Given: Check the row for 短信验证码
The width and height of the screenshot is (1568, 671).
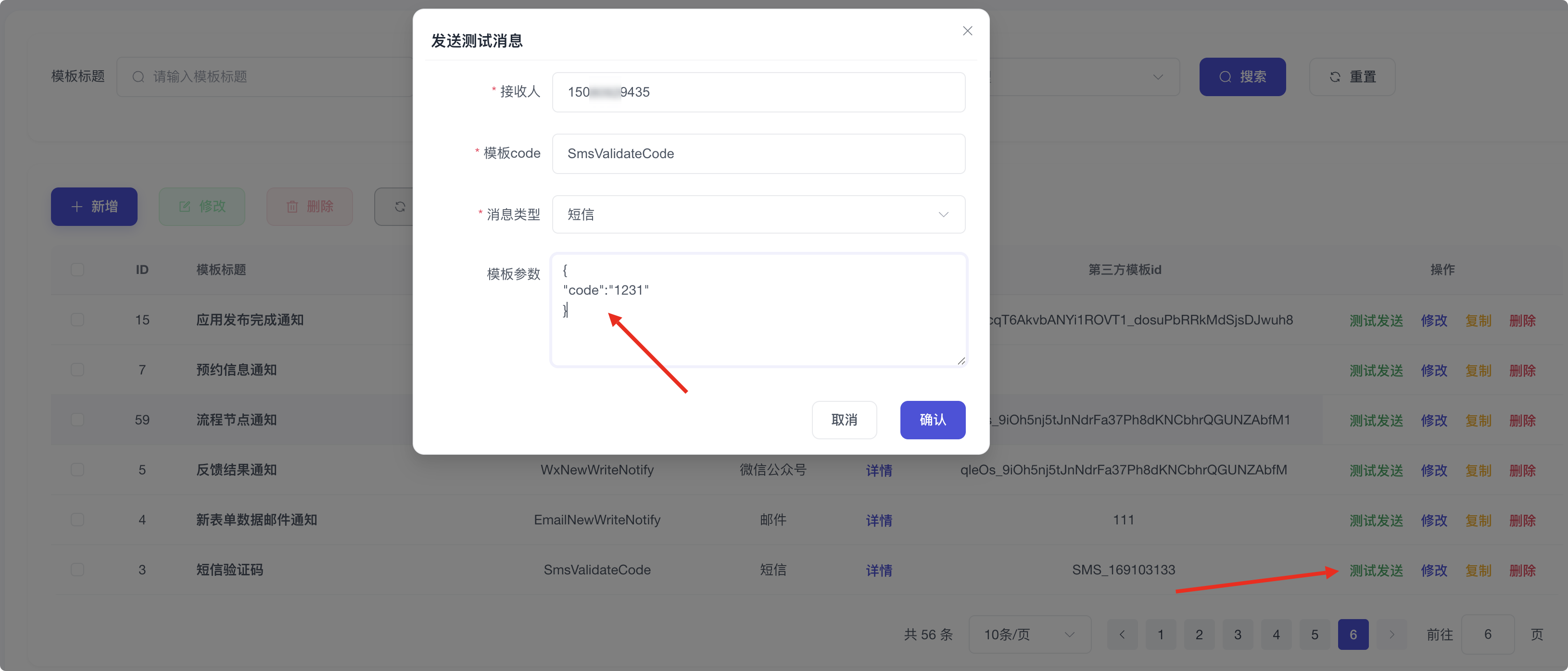Looking at the screenshot, I should click(x=77, y=570).
